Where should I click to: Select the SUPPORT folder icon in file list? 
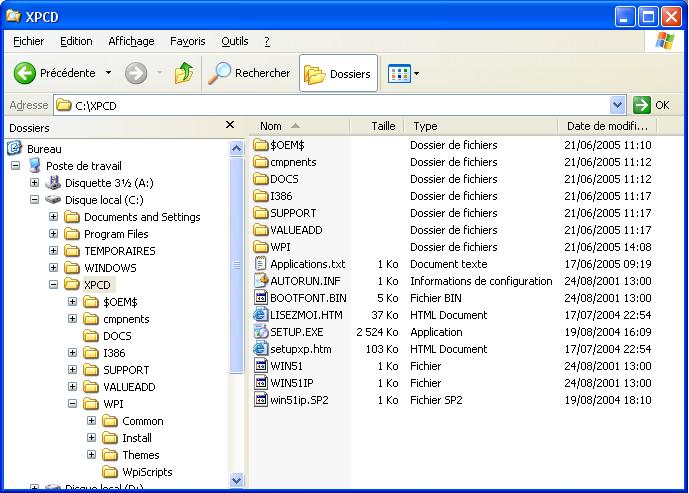(x=261, y=213)
